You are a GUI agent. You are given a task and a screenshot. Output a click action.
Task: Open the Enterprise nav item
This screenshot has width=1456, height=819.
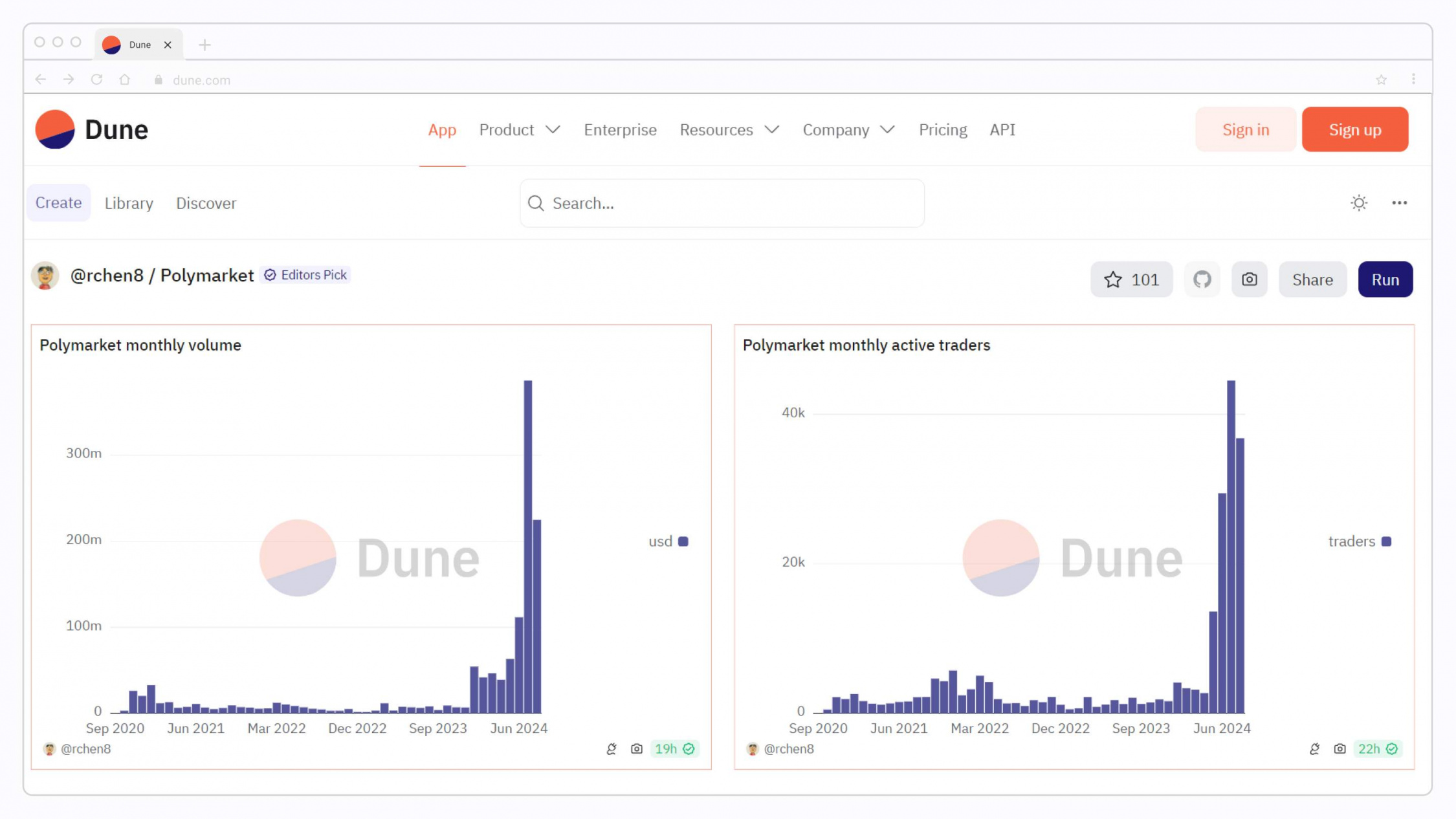coord(620,129)
